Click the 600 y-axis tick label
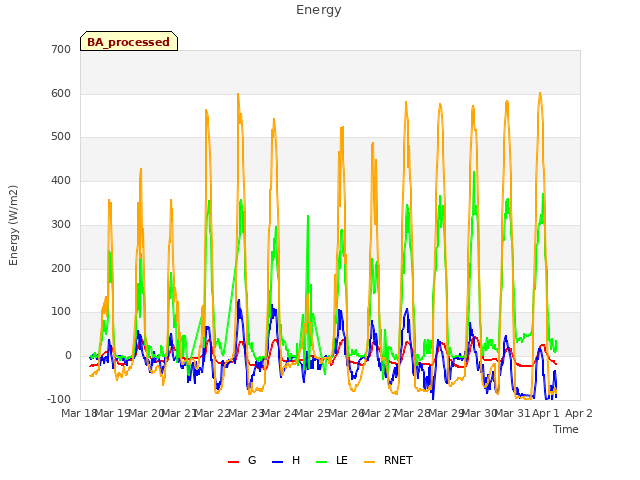The width and height of the screenshot is (640, 480). coord(61,93)
